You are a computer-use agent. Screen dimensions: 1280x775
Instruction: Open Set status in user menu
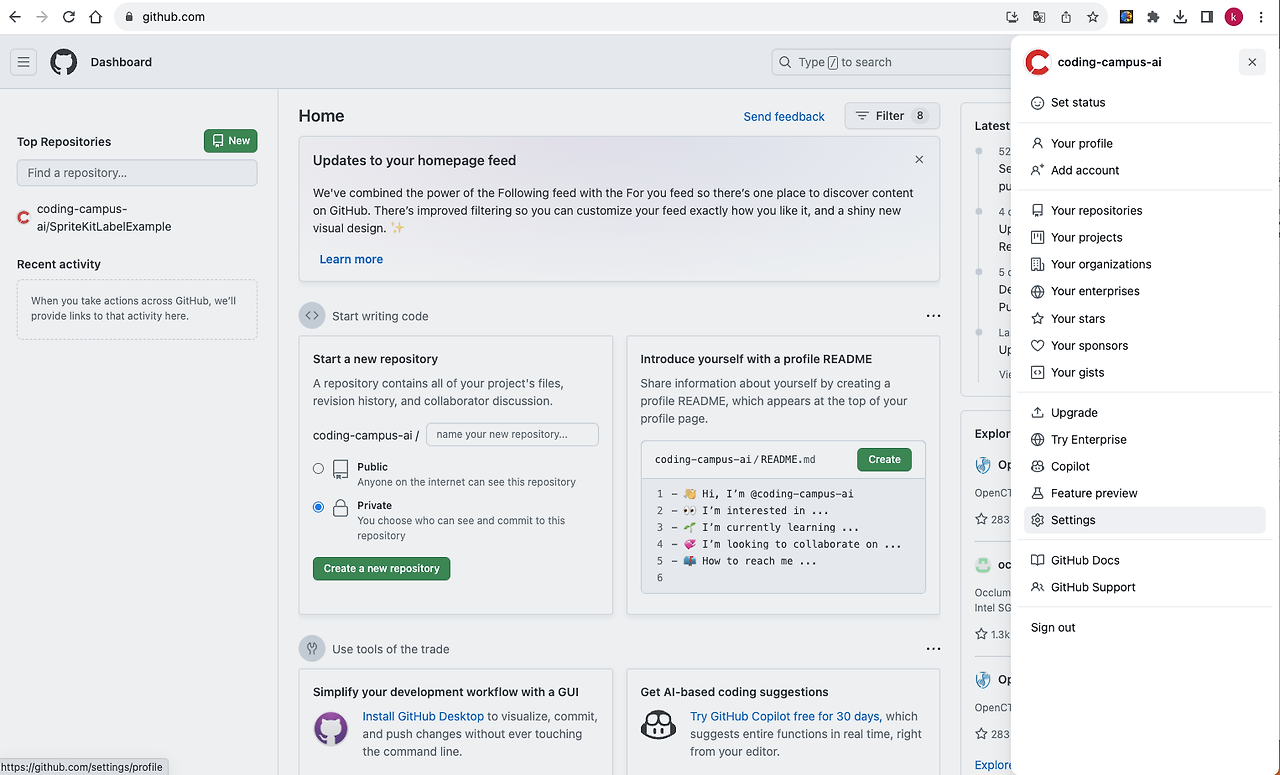click(x=1145, y=103)
